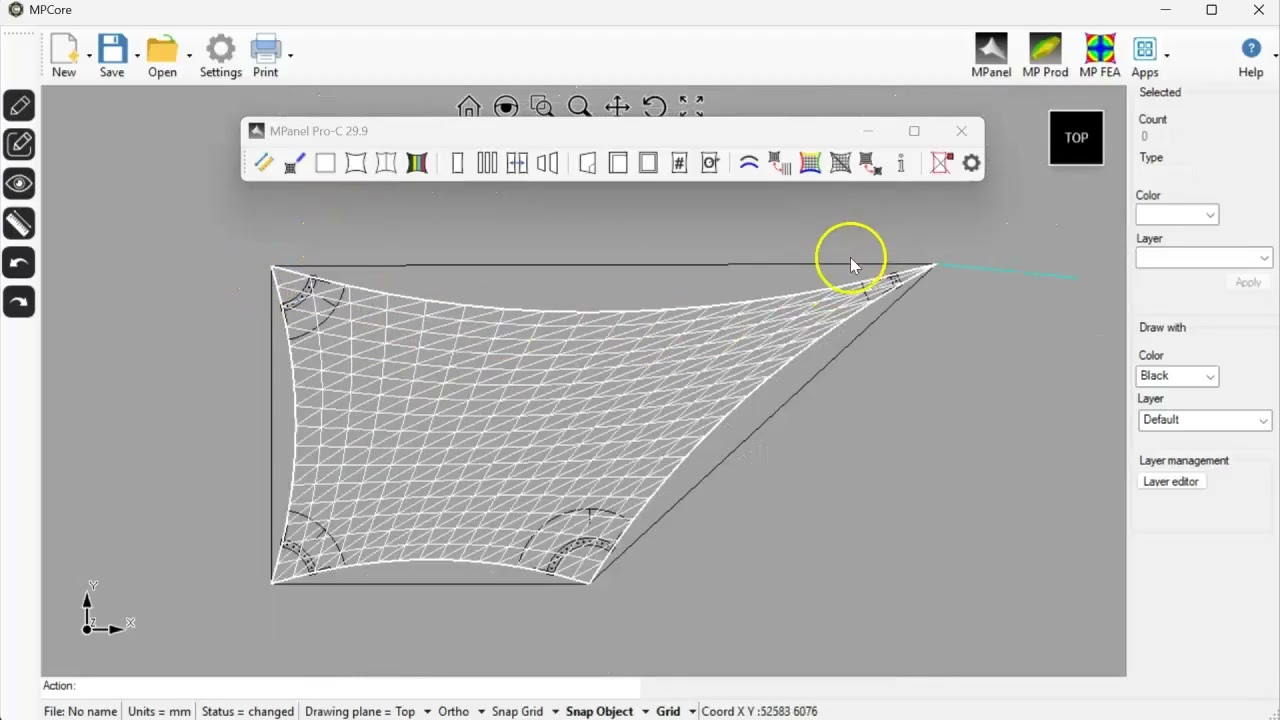Save the current file
The height and width of the screenshot is (720, 1280).
pos(112,55)
